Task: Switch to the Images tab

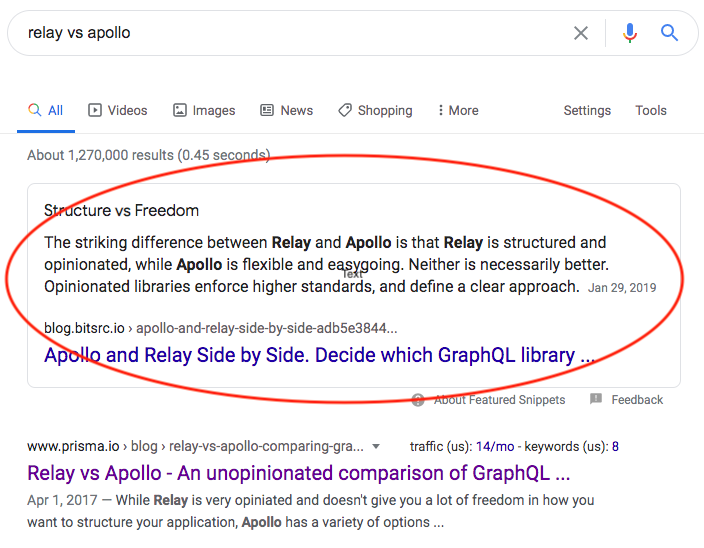Action: coord(204,110)
